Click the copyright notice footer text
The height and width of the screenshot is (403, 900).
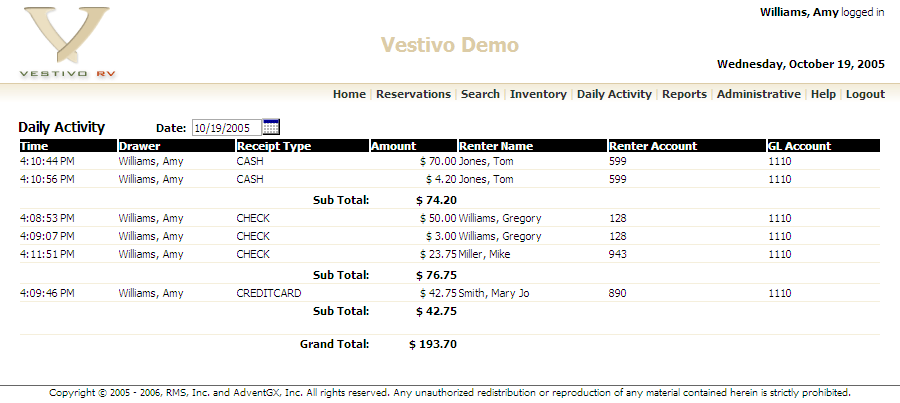pyautogui.click(x=449, y=393)
